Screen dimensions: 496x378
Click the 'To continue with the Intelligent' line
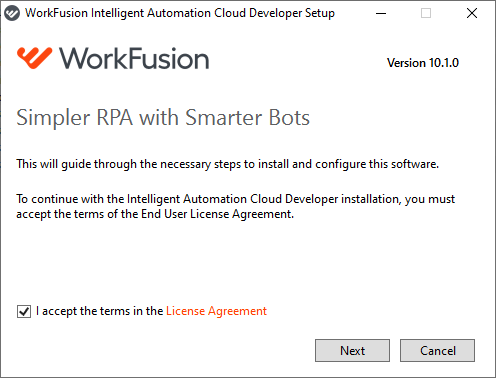235,199
